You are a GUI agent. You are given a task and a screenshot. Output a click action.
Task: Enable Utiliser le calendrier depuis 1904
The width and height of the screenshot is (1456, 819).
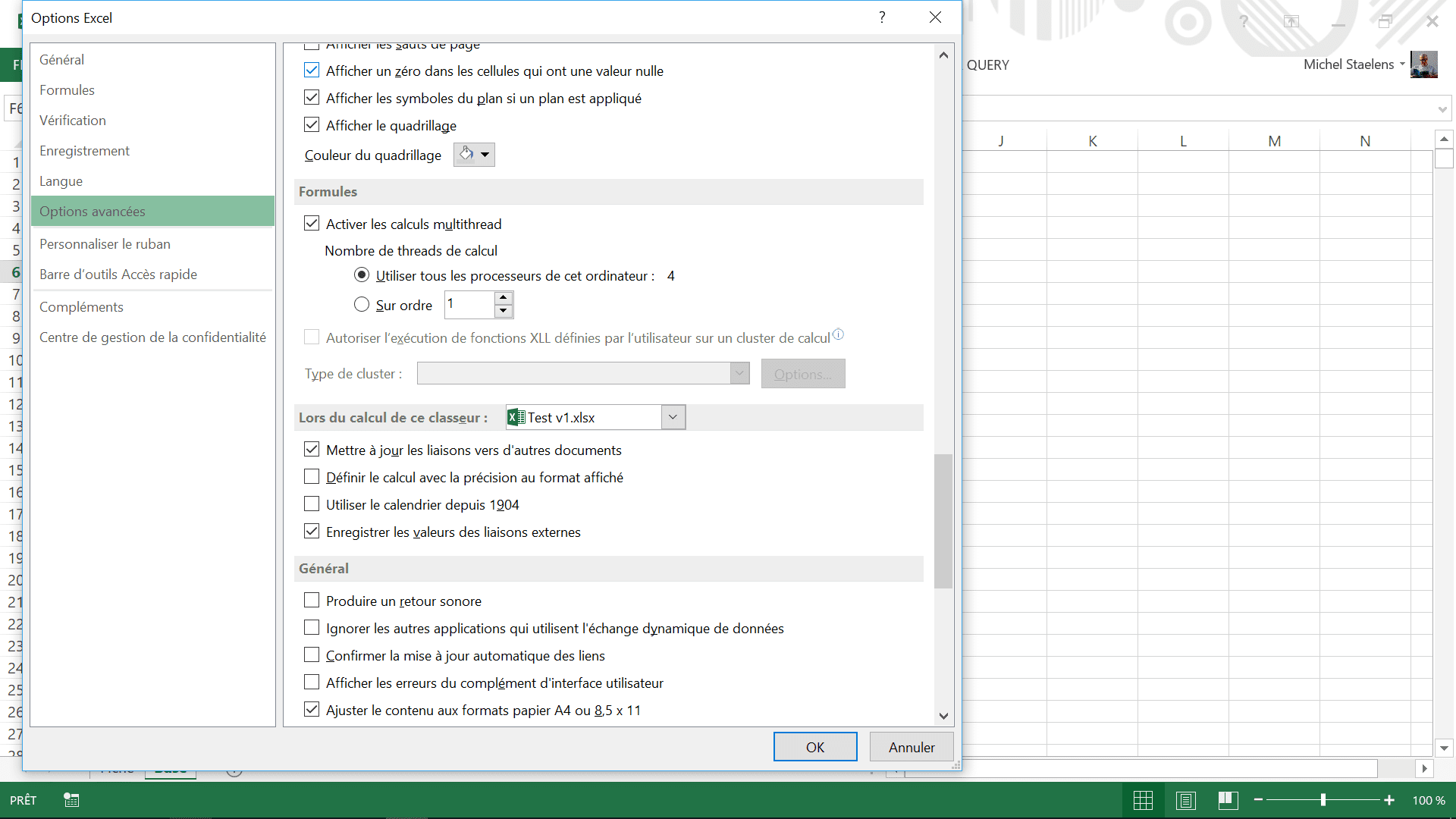click(x=312, y=504)
